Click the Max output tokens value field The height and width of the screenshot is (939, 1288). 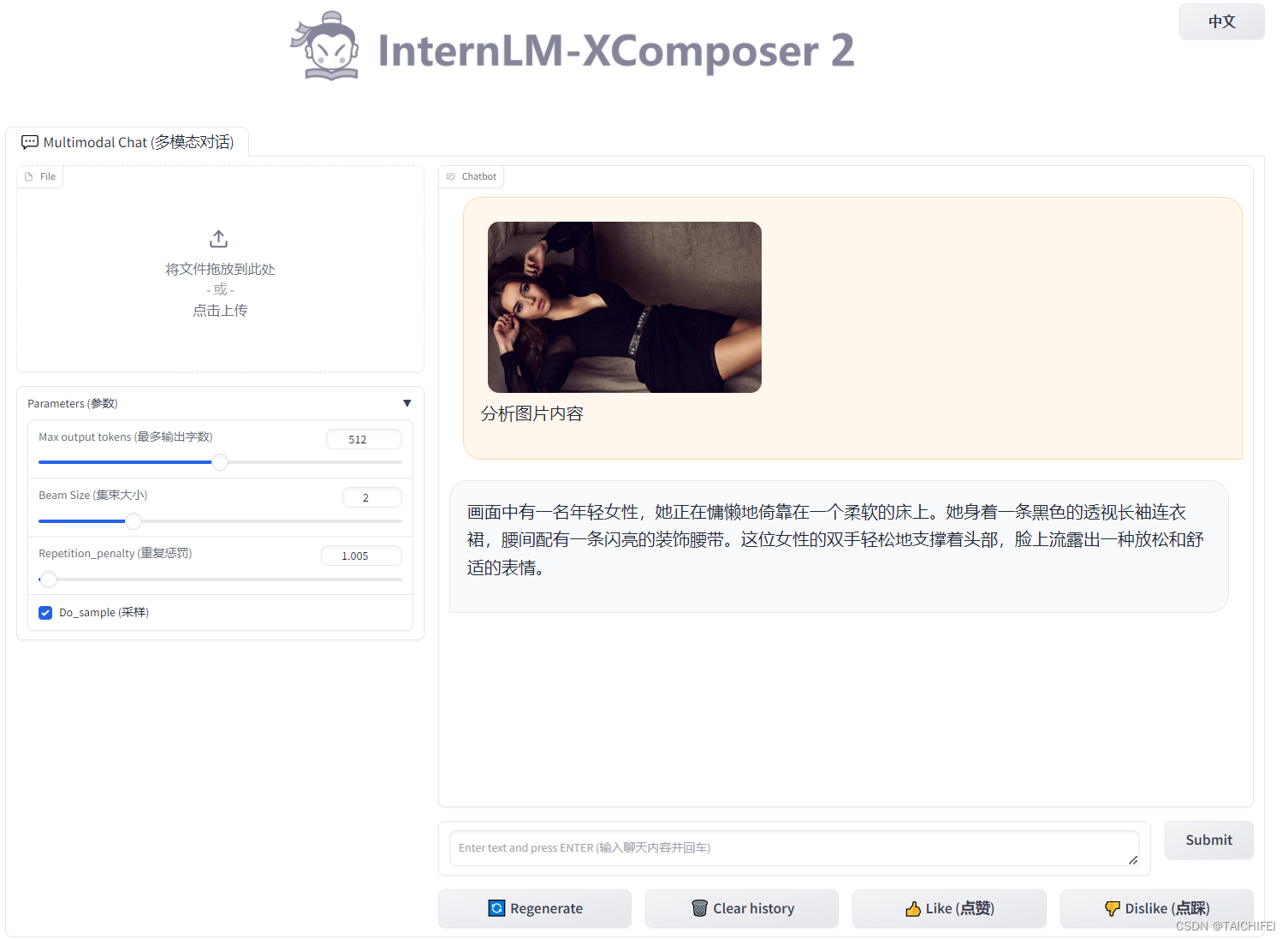(364, 439)
